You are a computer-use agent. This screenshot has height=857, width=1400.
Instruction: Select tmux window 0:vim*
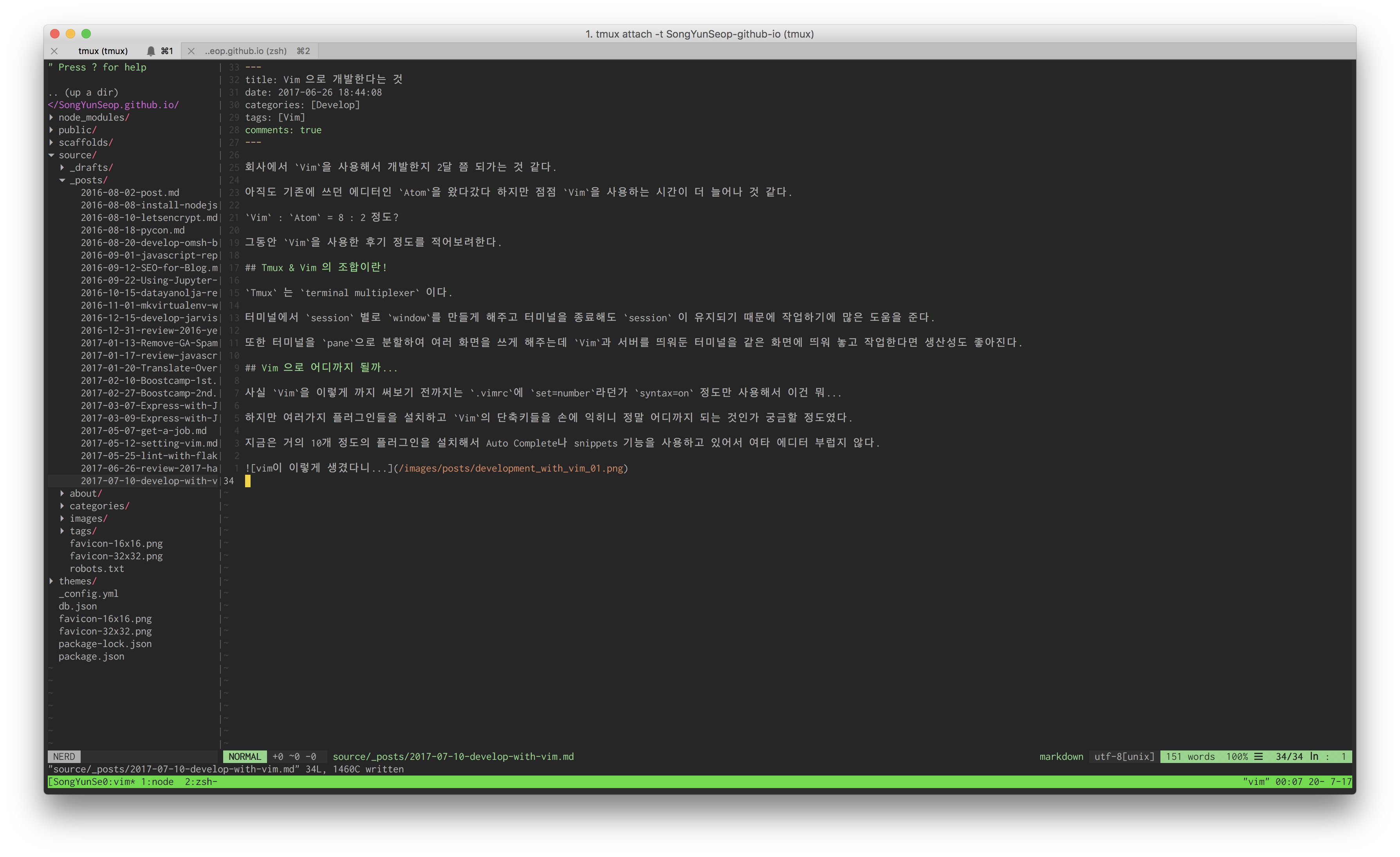[x=119, y=781]
